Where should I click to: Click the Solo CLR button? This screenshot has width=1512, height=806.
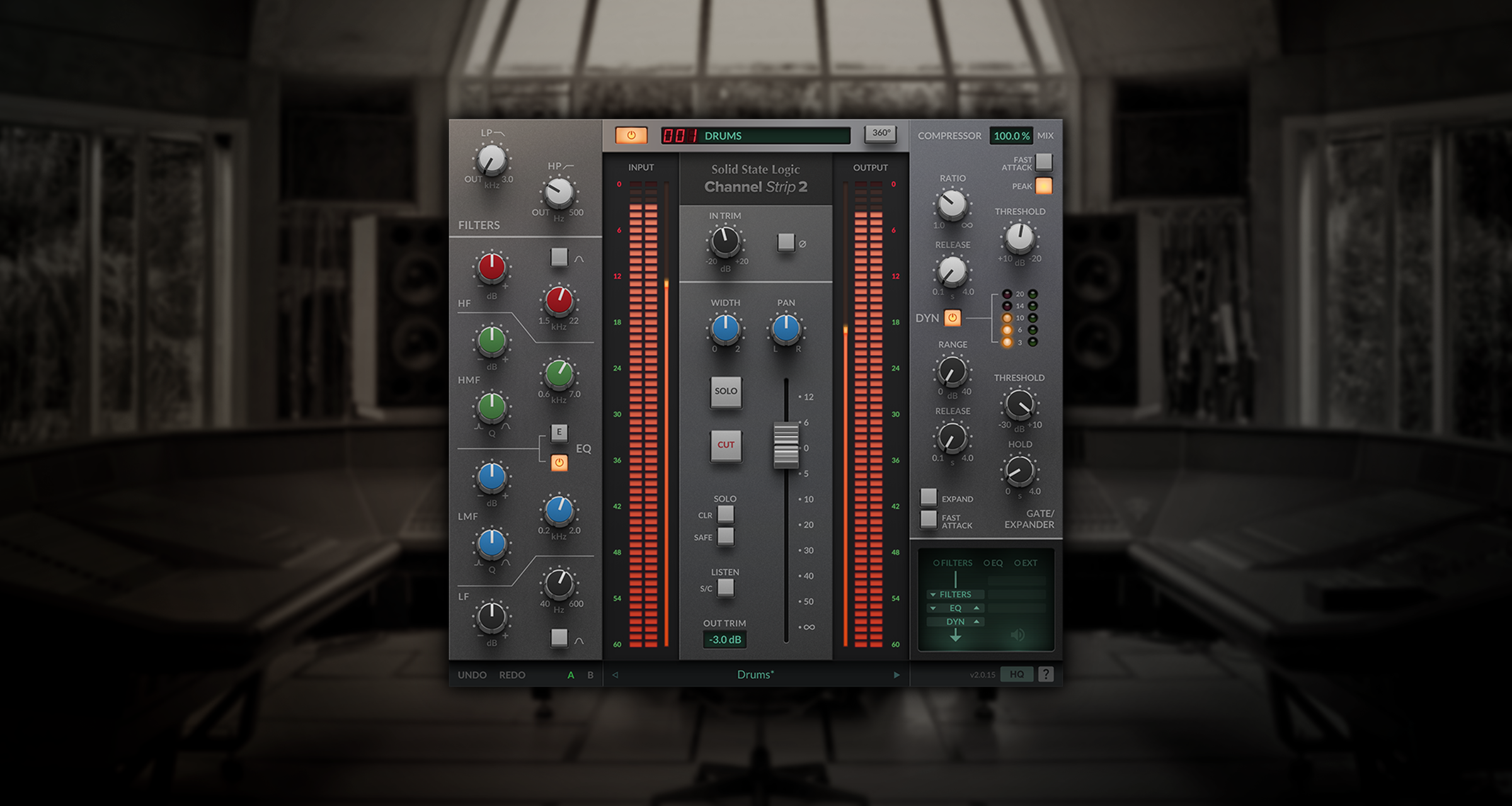pos(726,514)
